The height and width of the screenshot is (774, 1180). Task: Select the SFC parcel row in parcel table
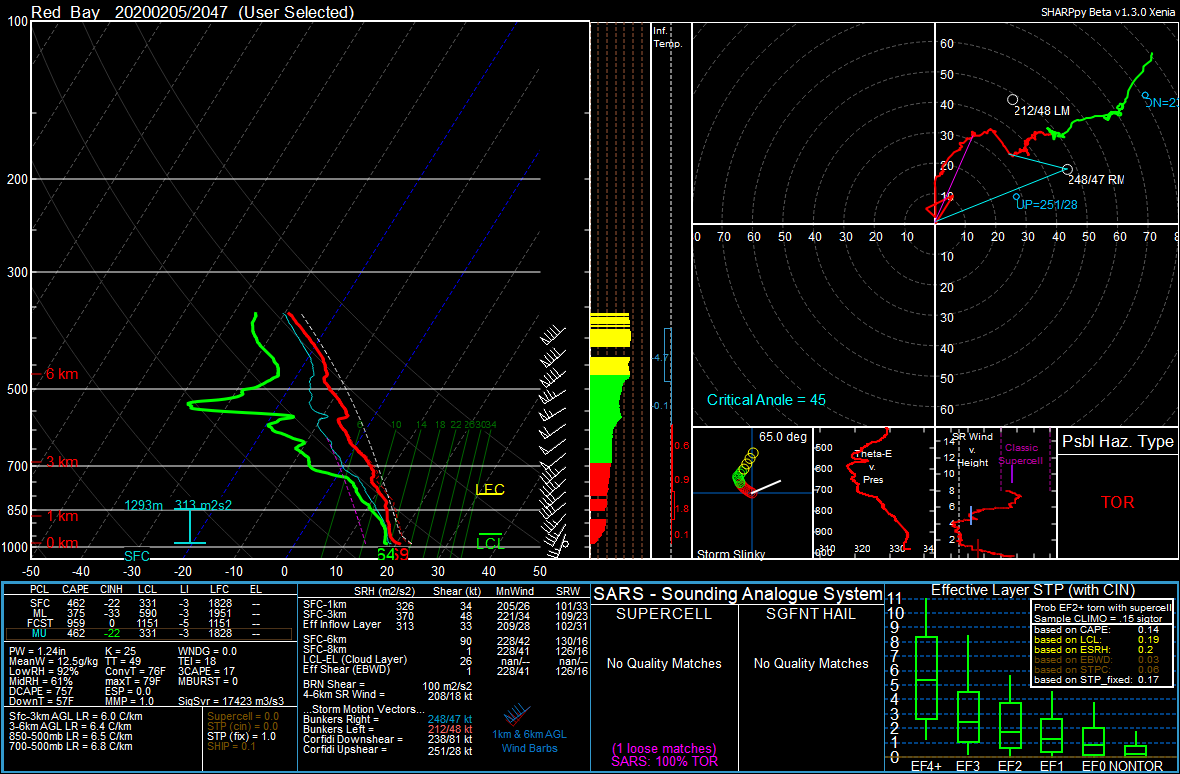click(150, 604)
